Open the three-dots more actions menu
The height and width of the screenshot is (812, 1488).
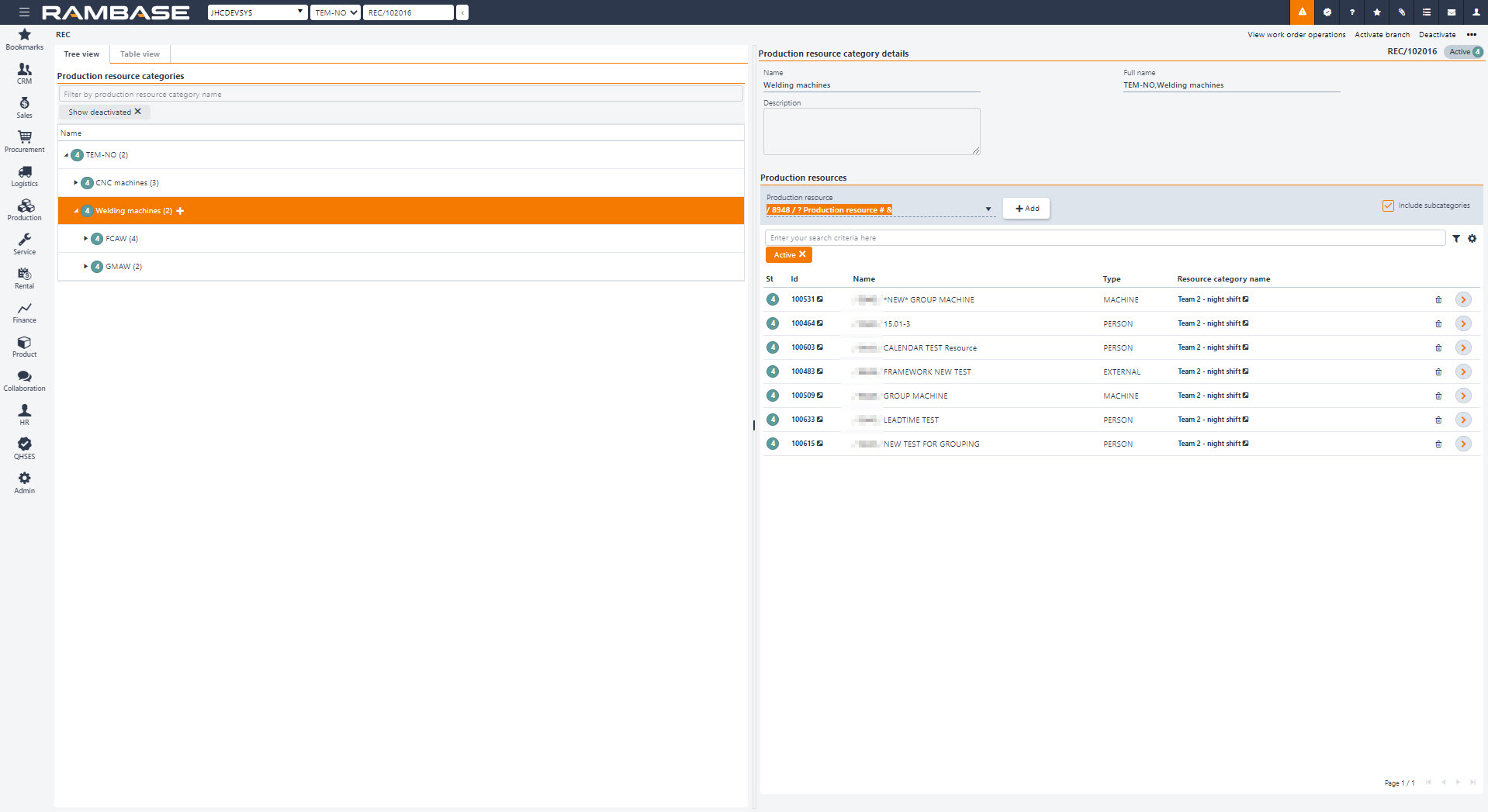(x=1471, y=35)
